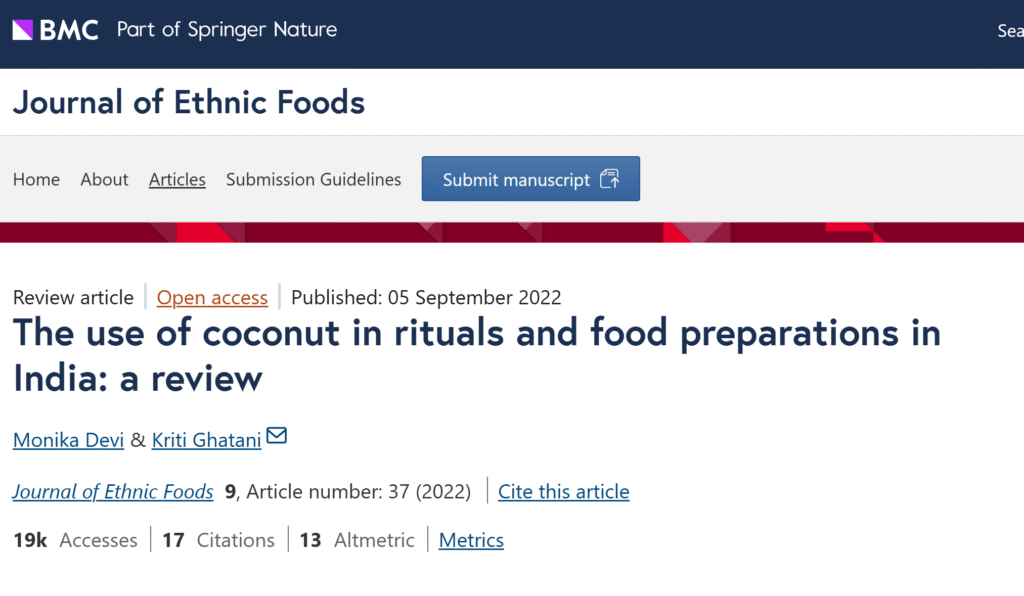Screen dimensions: 1024x596
Task: Click the Search option in the top bar
Action: tap(1010, 31)
